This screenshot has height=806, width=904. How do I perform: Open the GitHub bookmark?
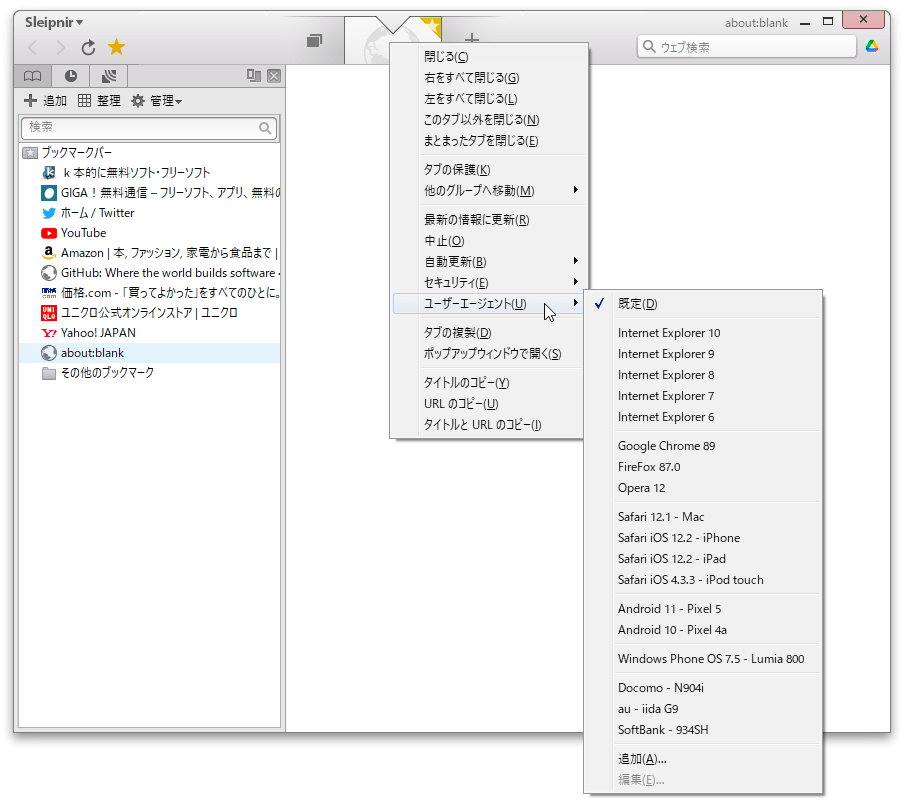161,273
